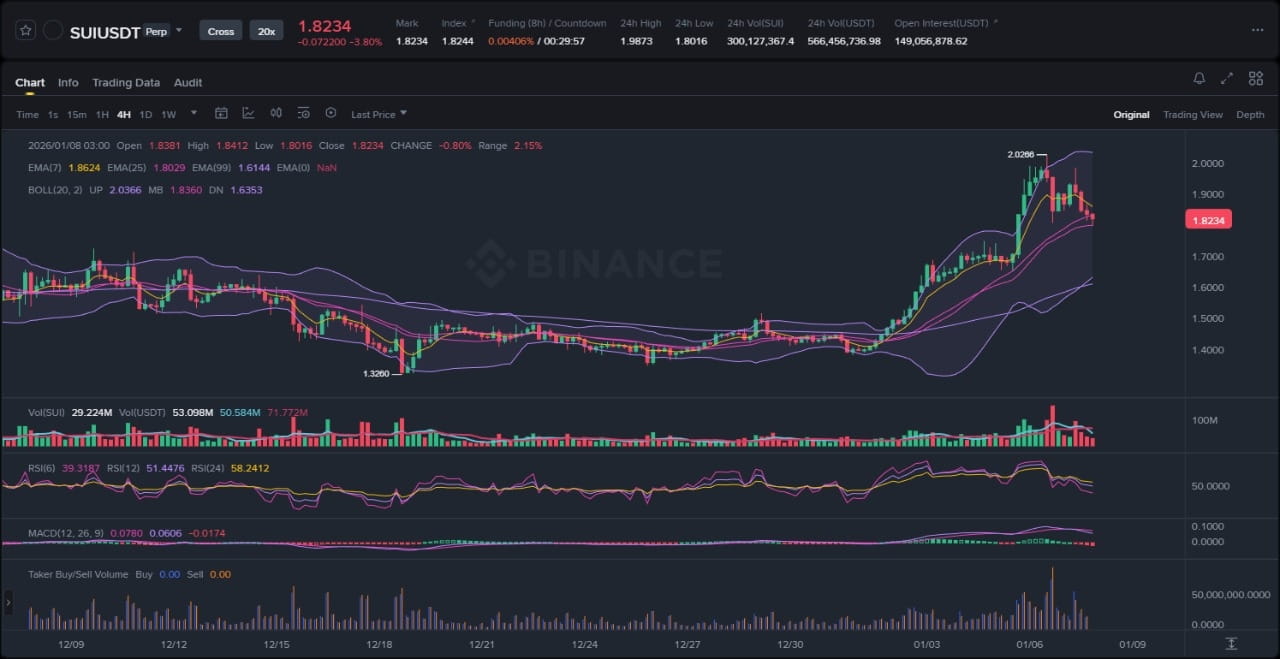Click the 2.0286 high price marker
Viewport: 1280px width, 659px height.
[1022, 155]
